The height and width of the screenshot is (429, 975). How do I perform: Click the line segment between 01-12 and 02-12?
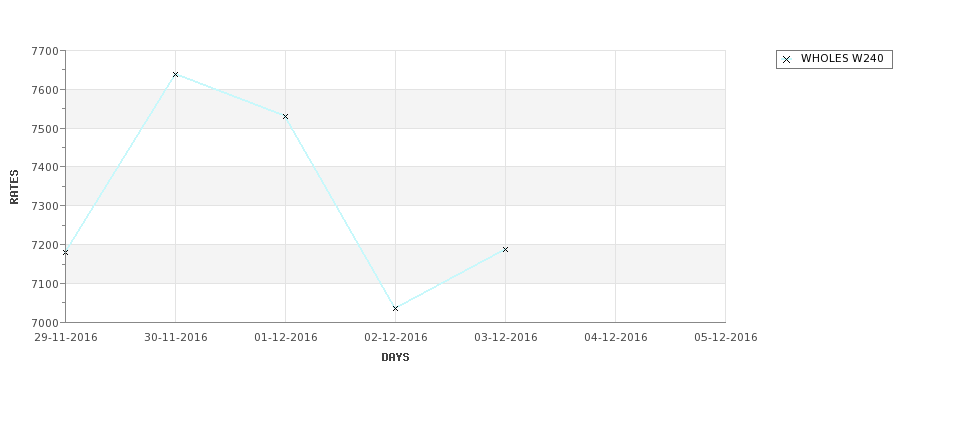click(341, 213)
